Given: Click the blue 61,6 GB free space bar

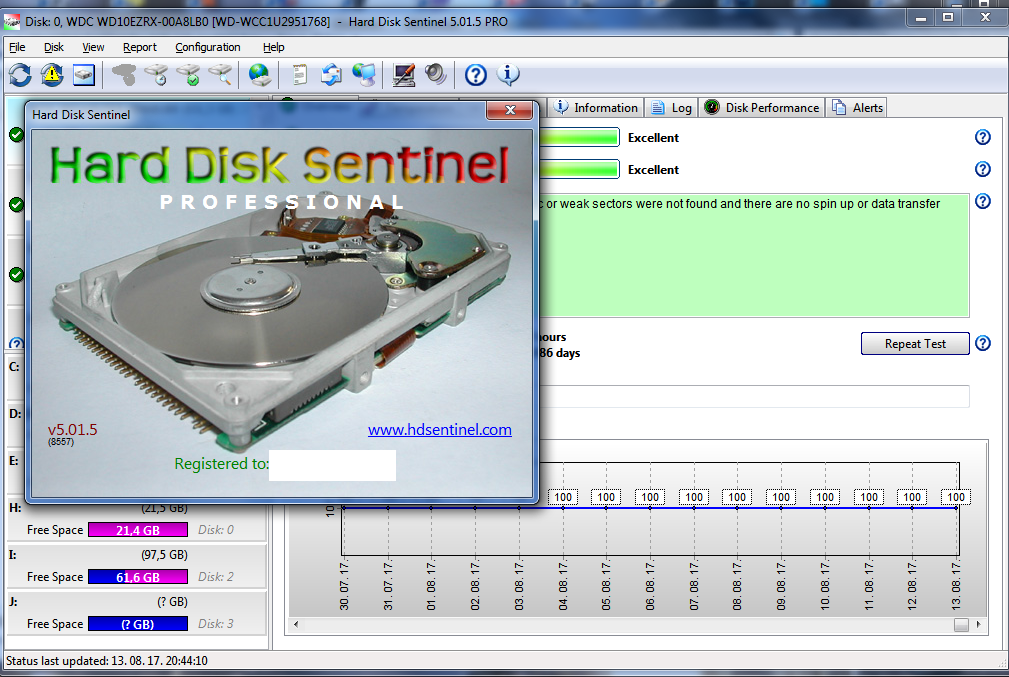Looking at the screenshot, I should 138,577.
